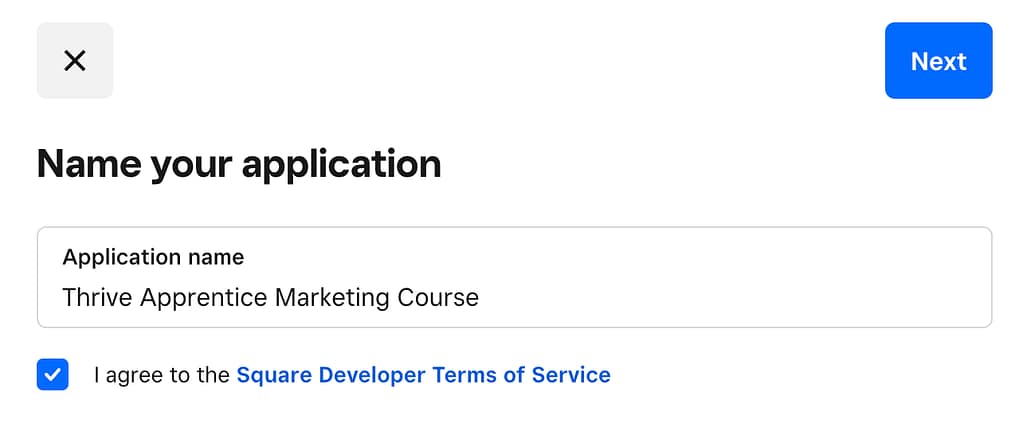
Task: Click the 'Name your application' heading
Action: click(x=238, y=163)
